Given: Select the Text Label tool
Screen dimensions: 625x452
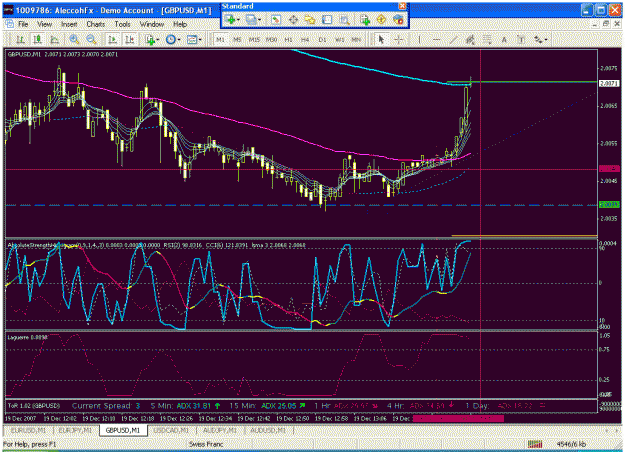Looking at the screenshot, I should click(521, 39).
